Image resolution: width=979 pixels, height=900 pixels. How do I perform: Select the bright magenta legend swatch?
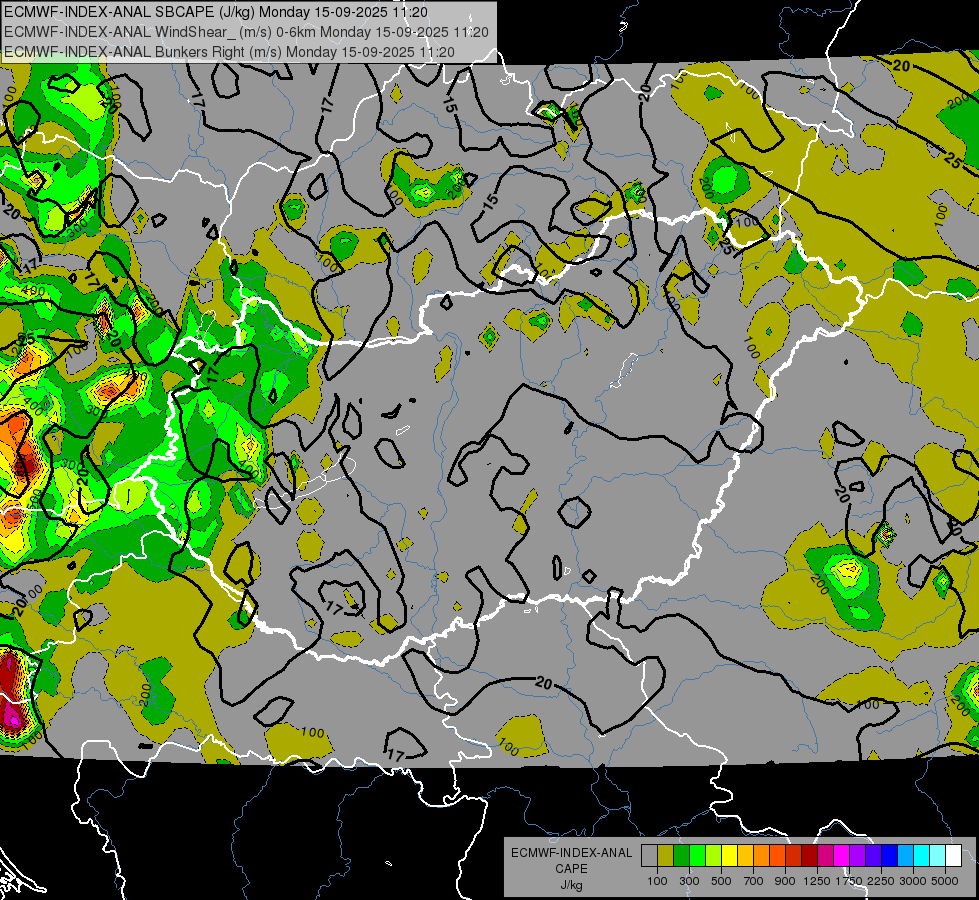point(842,855)
